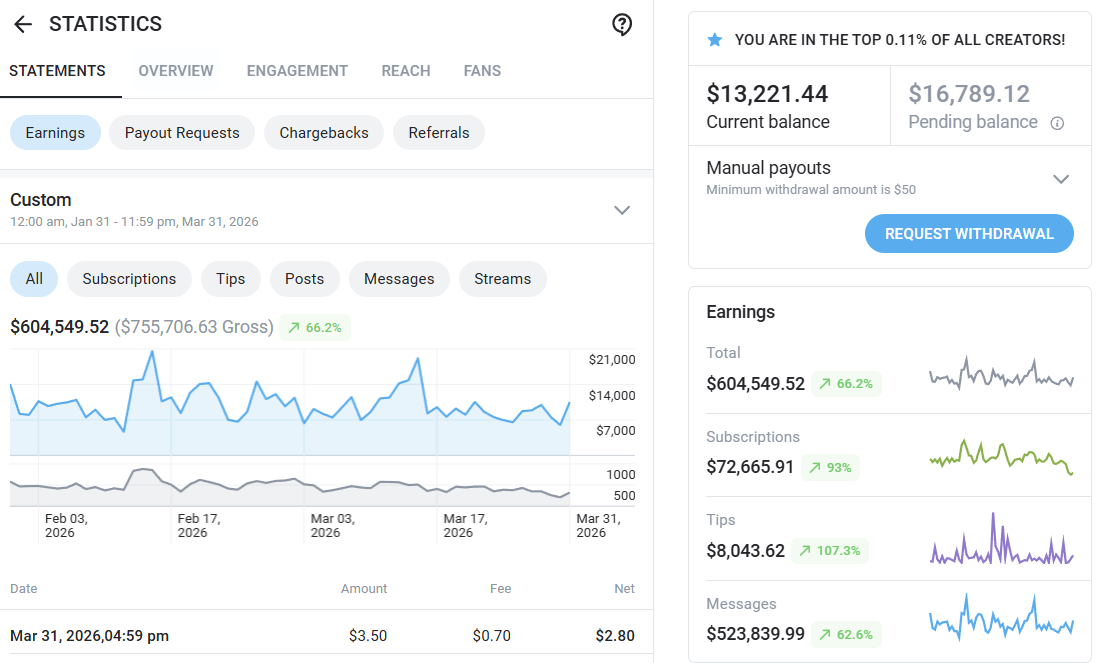Click the Tips 107.3% growth badge
This screenshot has width=1097, height=663.
click(830, 550)
